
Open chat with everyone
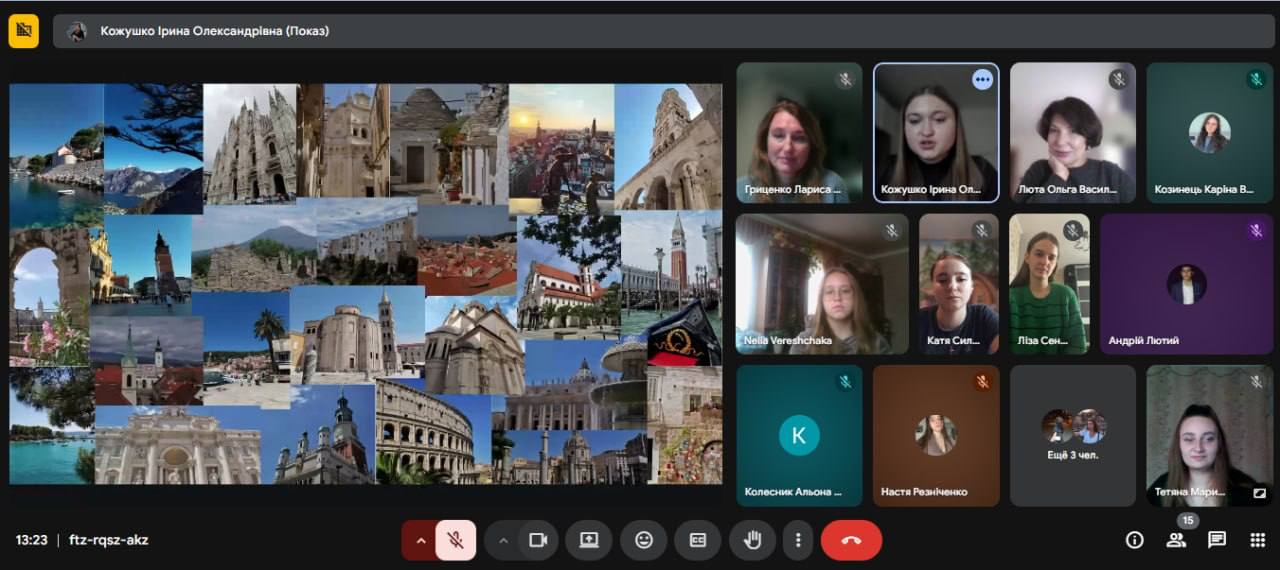pyautogui.click(x=1217, y=540)
